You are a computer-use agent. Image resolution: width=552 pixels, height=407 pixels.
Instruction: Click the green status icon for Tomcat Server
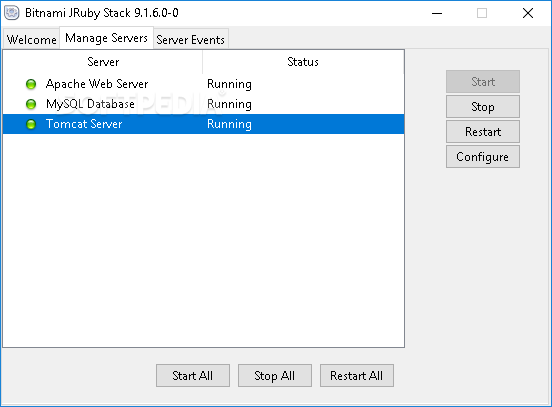pyautogui.click(x=31, y=124)
